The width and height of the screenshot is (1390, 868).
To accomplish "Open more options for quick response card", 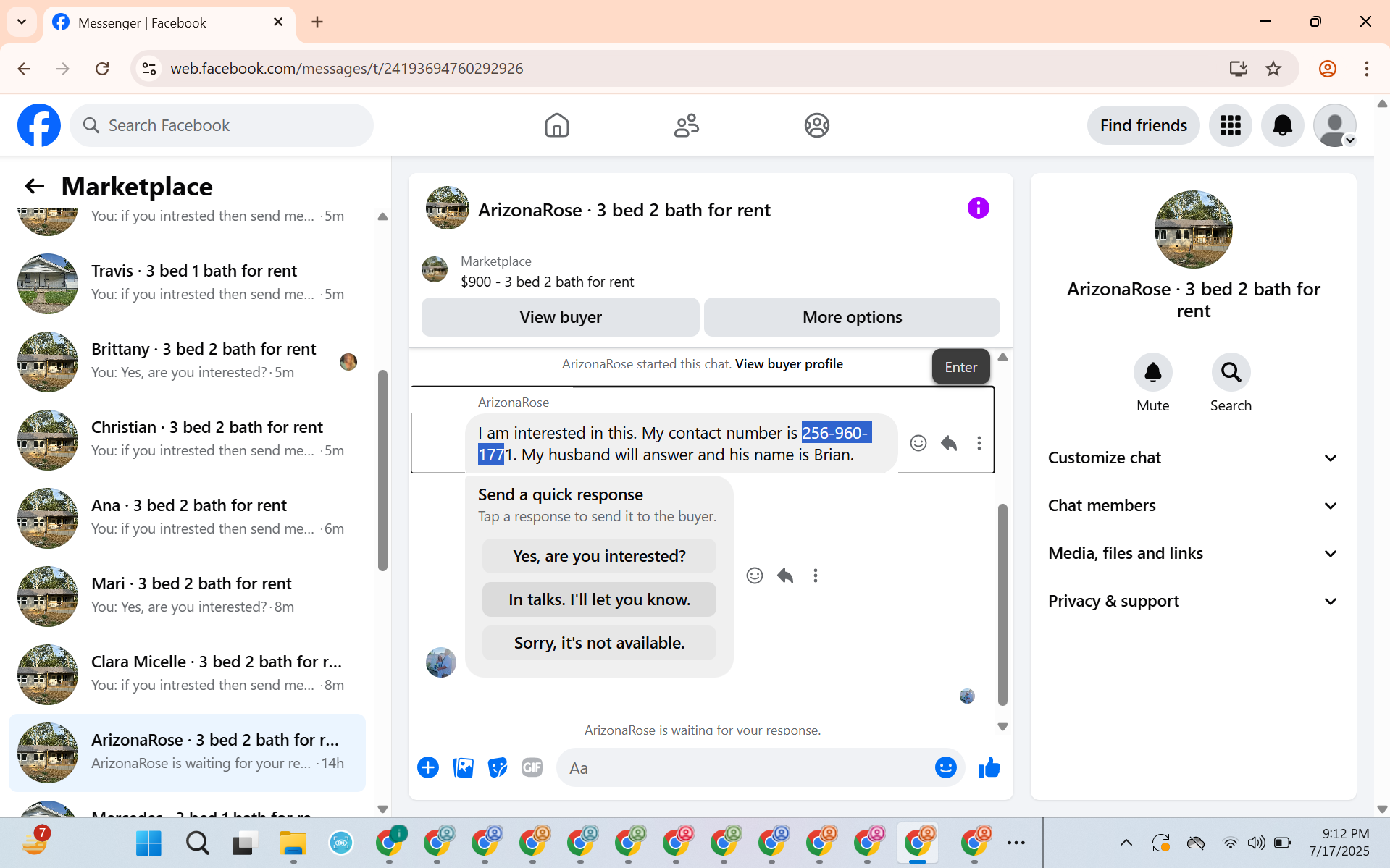I will click(x=815, y=576).
